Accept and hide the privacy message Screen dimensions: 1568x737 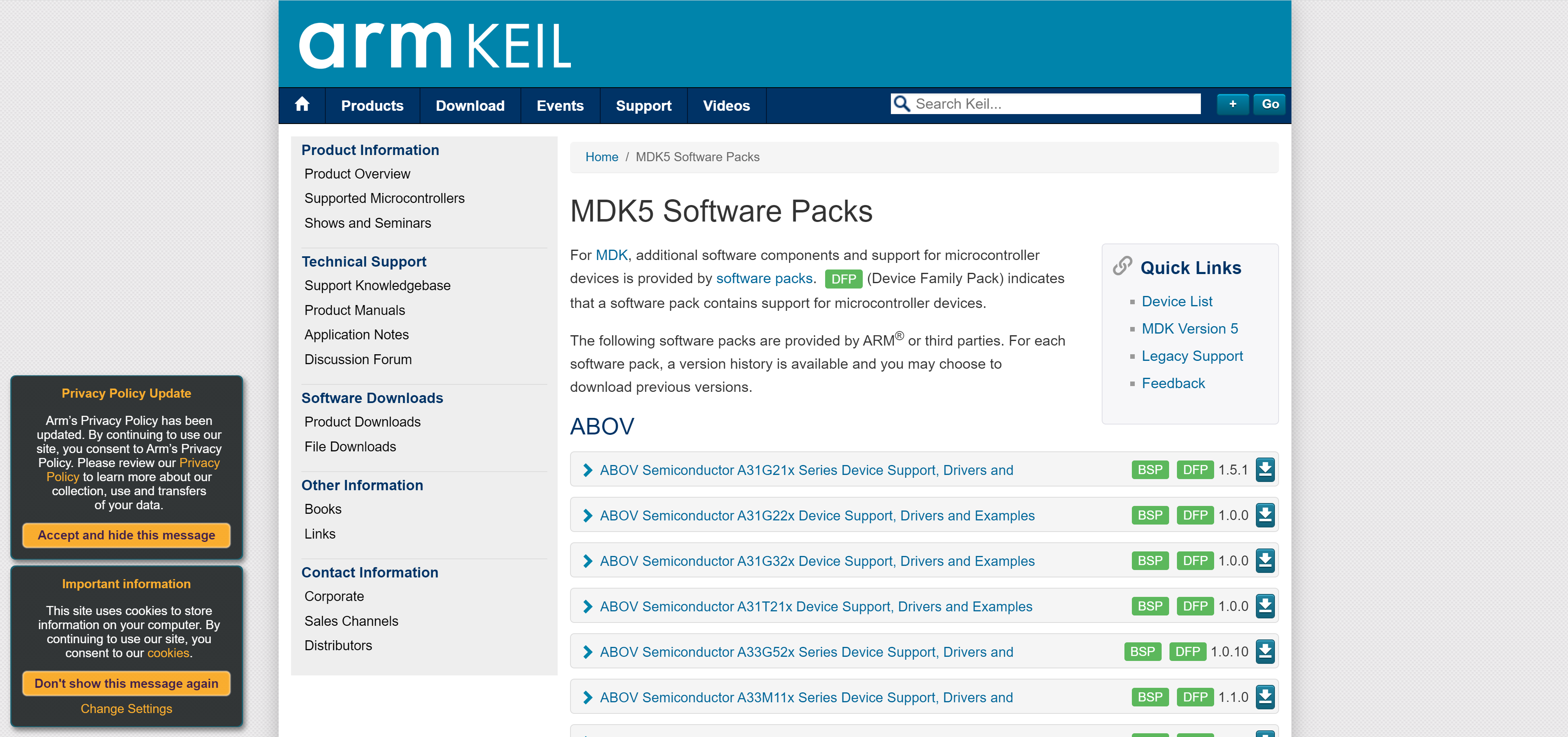pyautogui.click(x=126, y=535)
